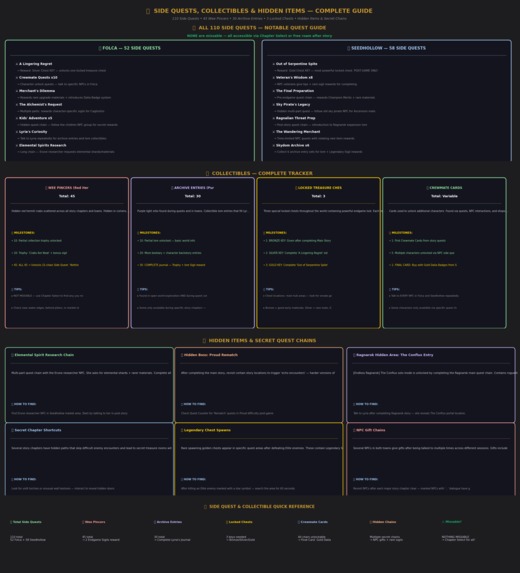Click the 'Wee Pincers' quick reference label
The image size is (520, 573).
pos(95,522)
